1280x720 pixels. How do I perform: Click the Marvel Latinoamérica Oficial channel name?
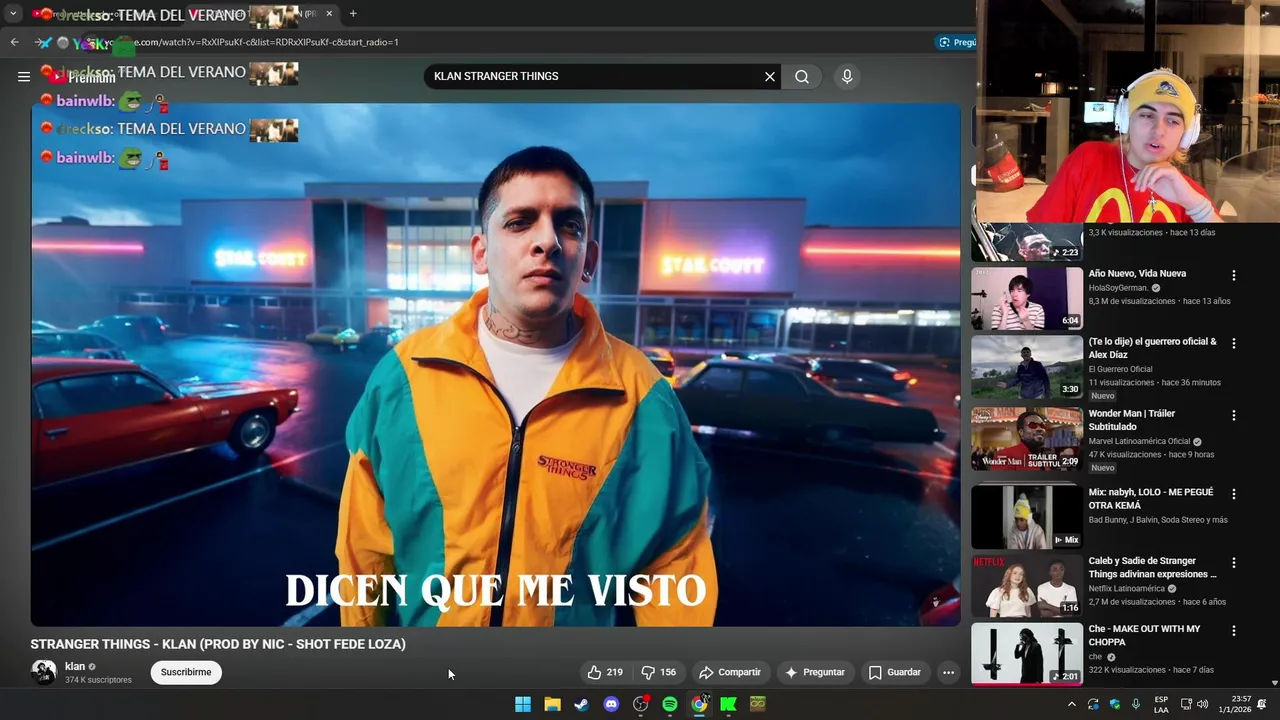[x=1139, y=441]
